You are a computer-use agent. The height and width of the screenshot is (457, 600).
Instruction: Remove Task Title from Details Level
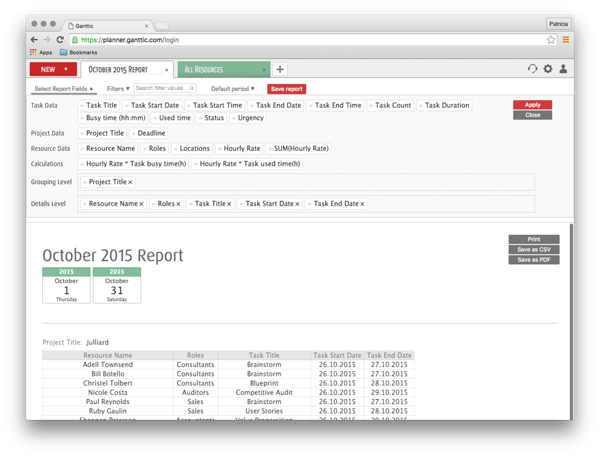point(229,204)
